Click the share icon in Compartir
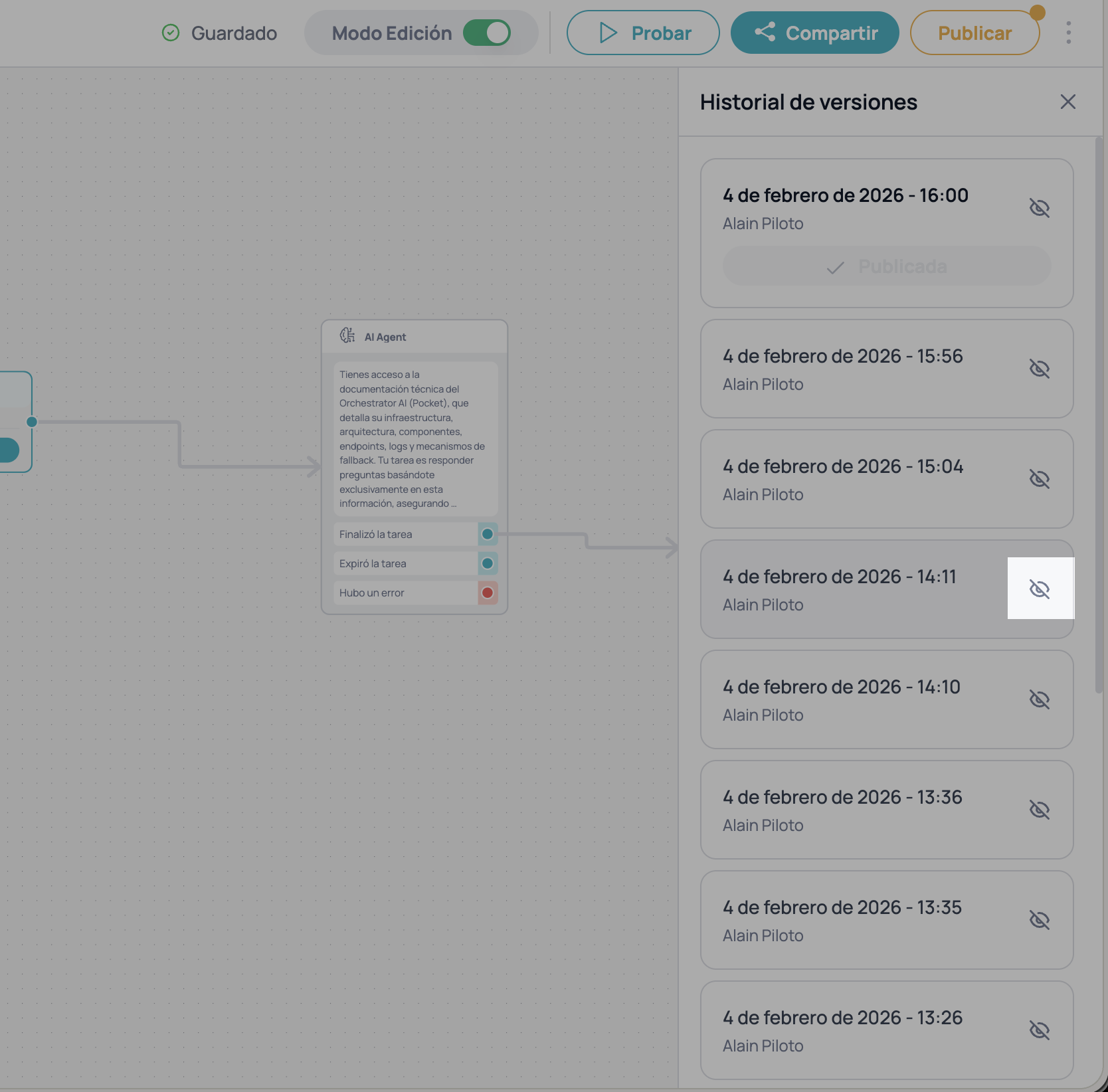The width and height of the screenshot is (1108, 1092). [x=765, y=32]
